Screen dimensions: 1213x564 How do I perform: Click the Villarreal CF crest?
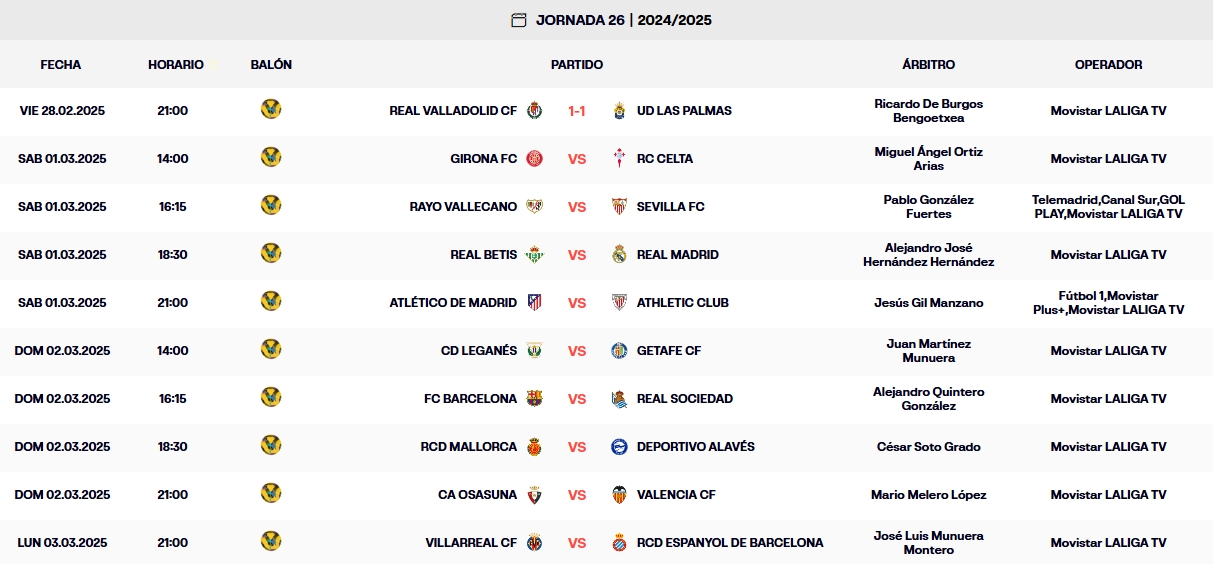pos(535,543)
